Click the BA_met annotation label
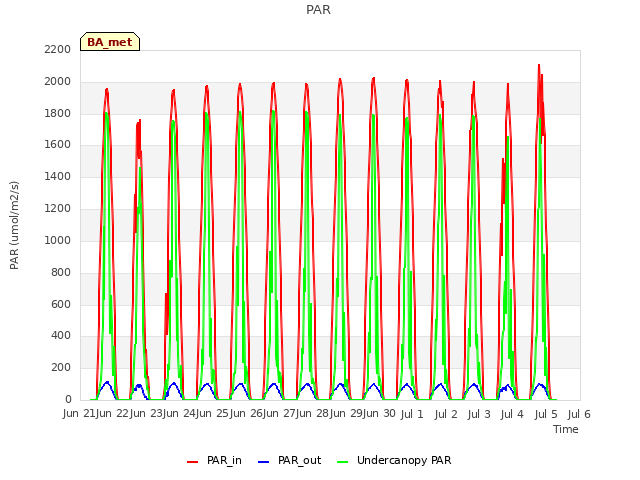The height and width of the screenshot is (480, 640). (x=110, y=42)
